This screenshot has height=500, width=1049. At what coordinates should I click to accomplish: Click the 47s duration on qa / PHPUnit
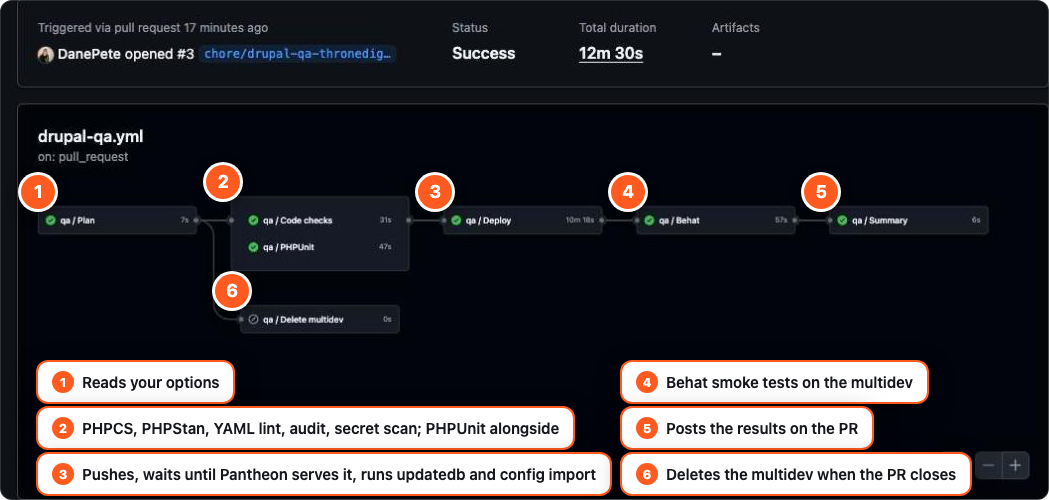coord(385,247)
